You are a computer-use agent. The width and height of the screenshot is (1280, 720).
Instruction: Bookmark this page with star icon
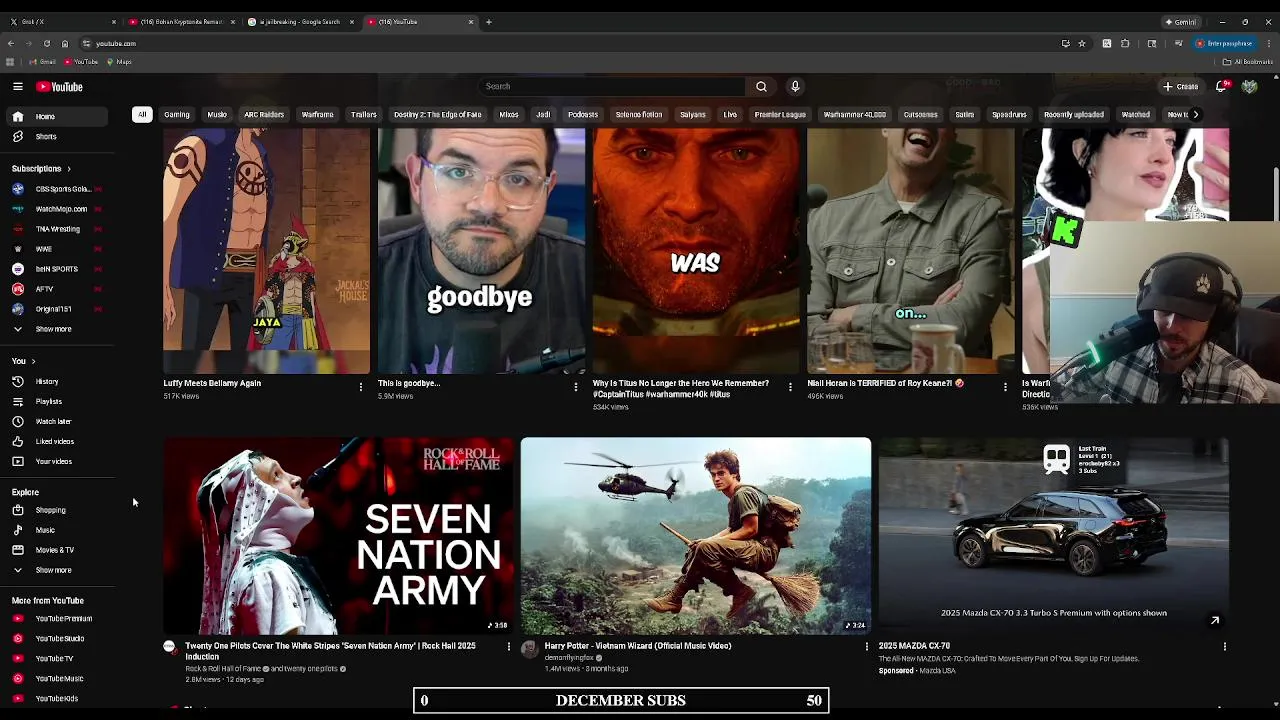pyautogui.click(x=1081, y=43)
